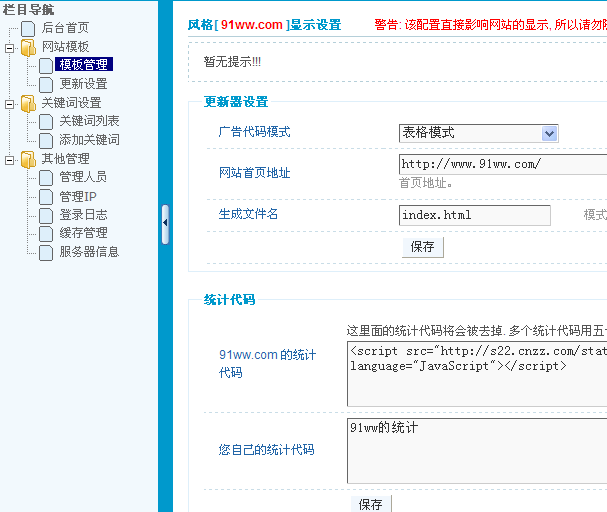Click 保存 in the 更新器设置 section
This screenshot has width=607, height=512.
point(423,247)
